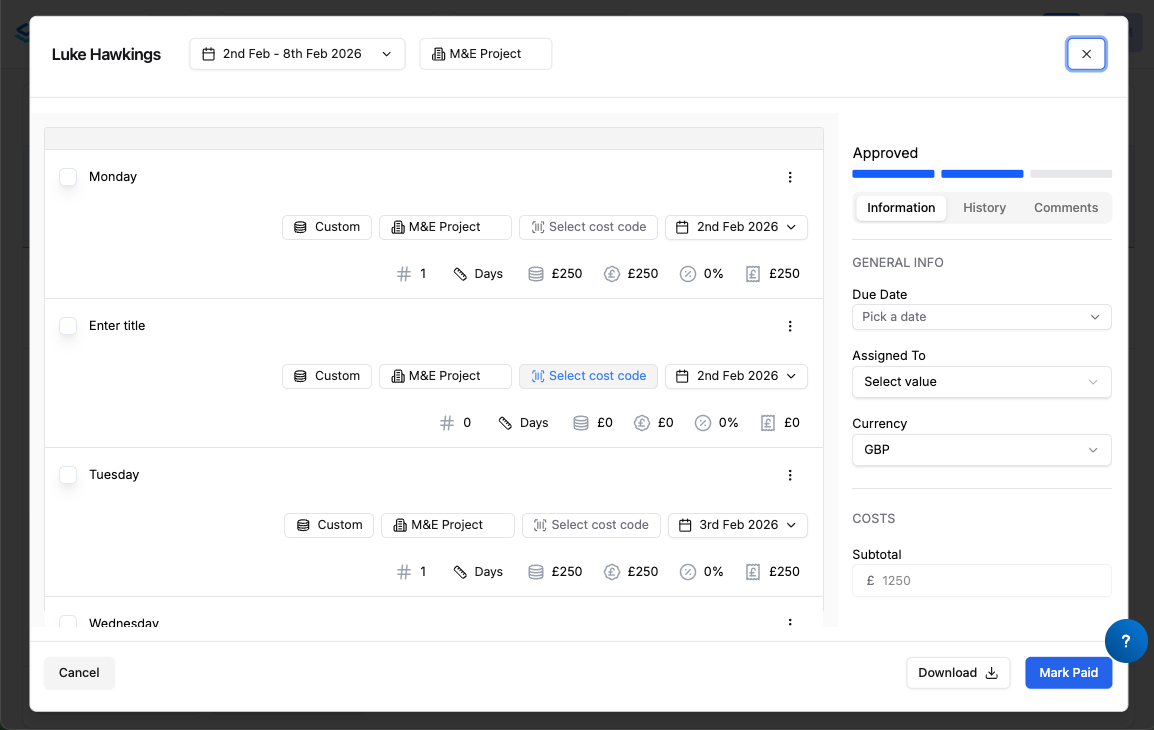Switch to the Information tab
The width and height of the screenshot is (1154, 730).
click(x=901, y=208)
